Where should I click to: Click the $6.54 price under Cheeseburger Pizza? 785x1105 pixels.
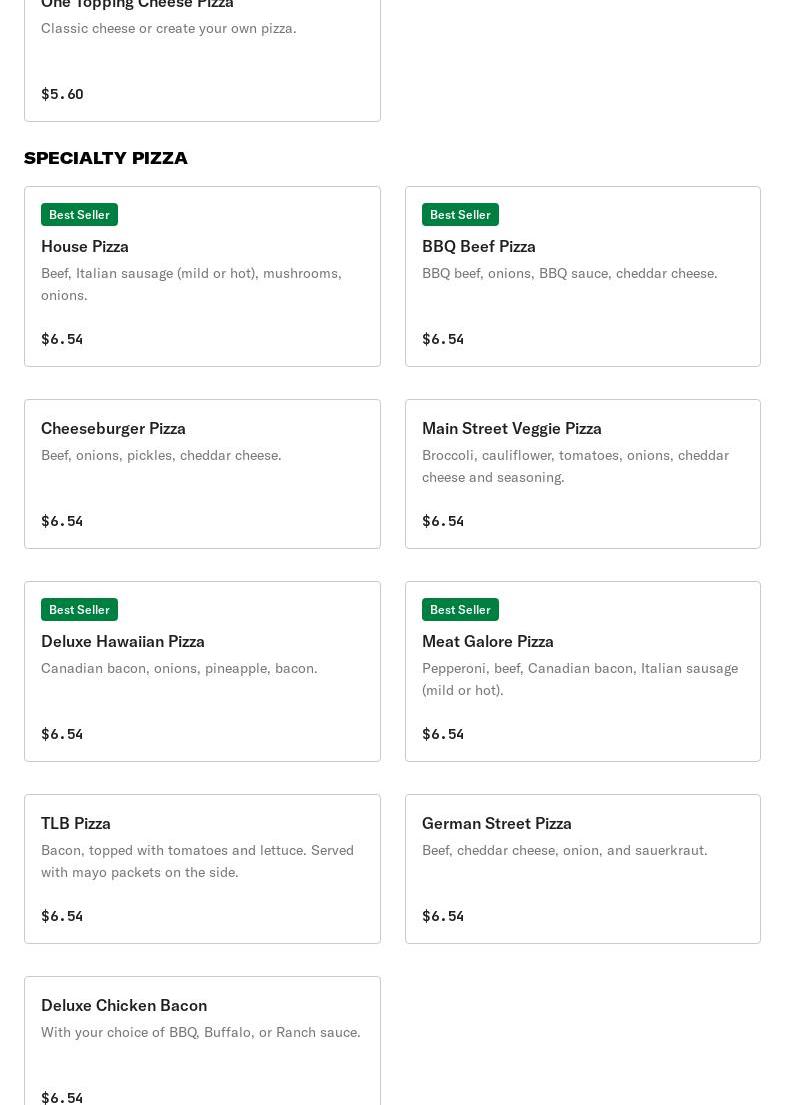(62, 521)
